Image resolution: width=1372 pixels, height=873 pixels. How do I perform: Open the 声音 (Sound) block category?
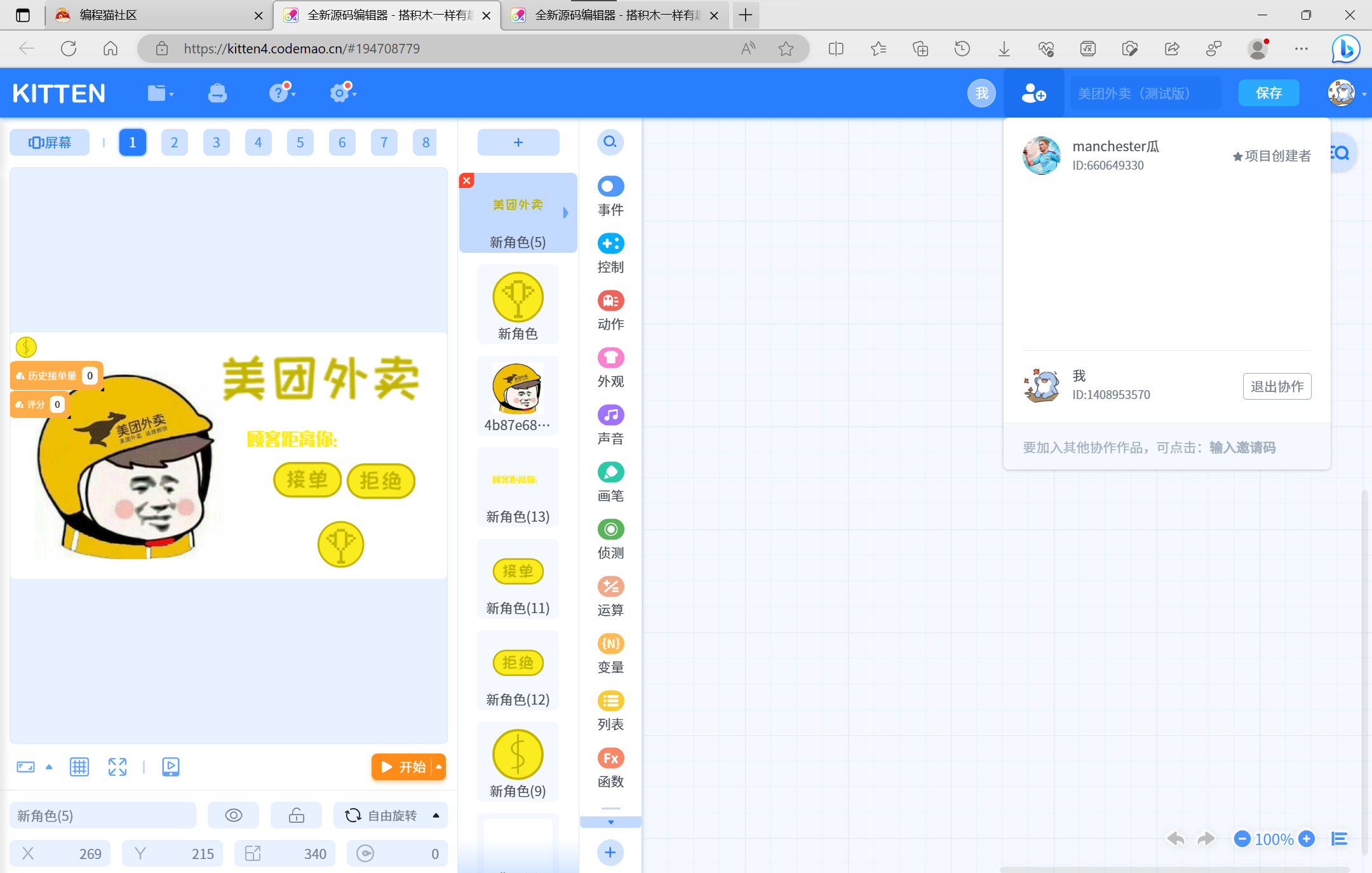tap(610, 425)
